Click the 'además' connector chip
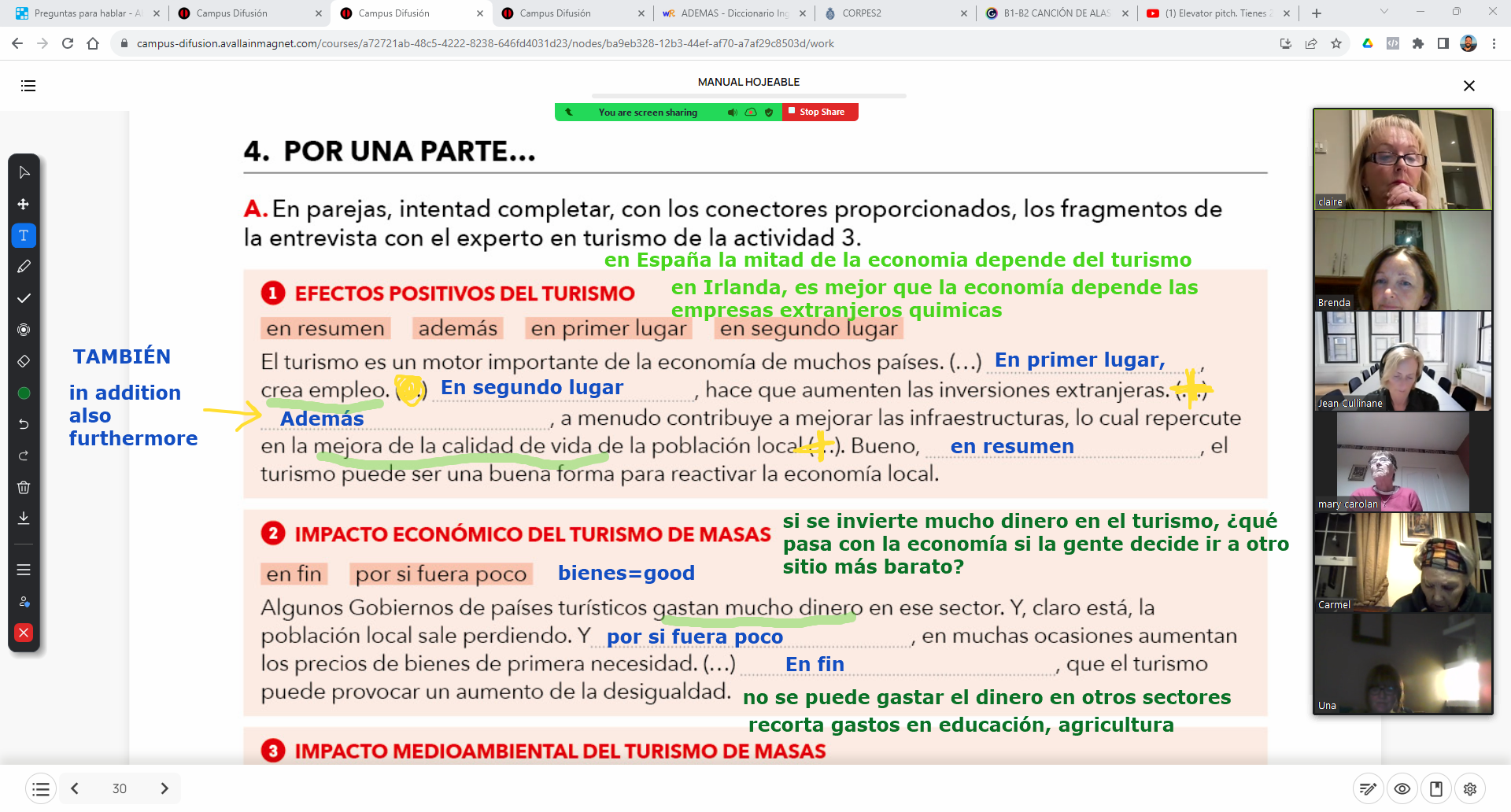 (458, 328)
